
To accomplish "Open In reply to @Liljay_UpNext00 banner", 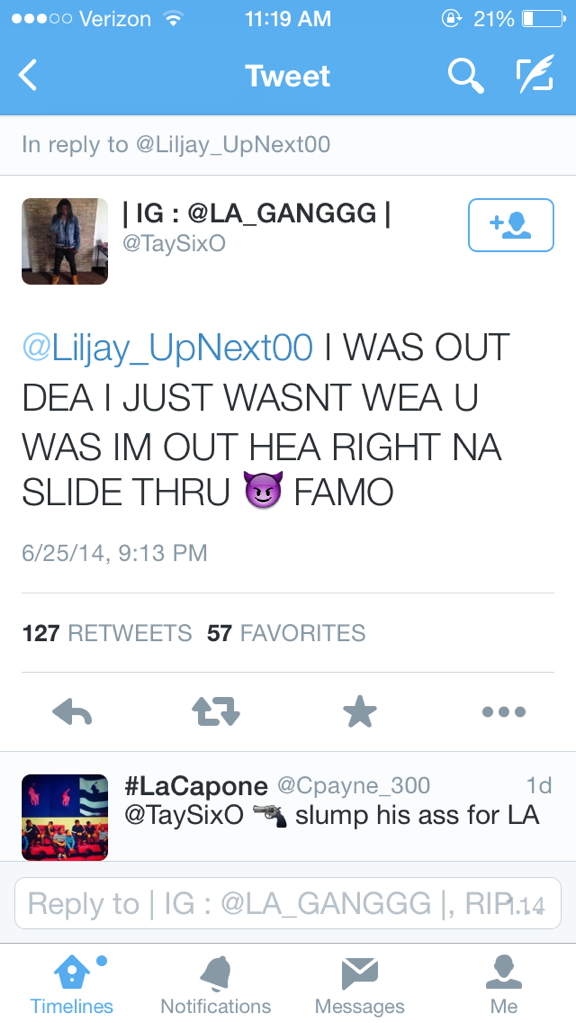I will (x=288, y=145).
